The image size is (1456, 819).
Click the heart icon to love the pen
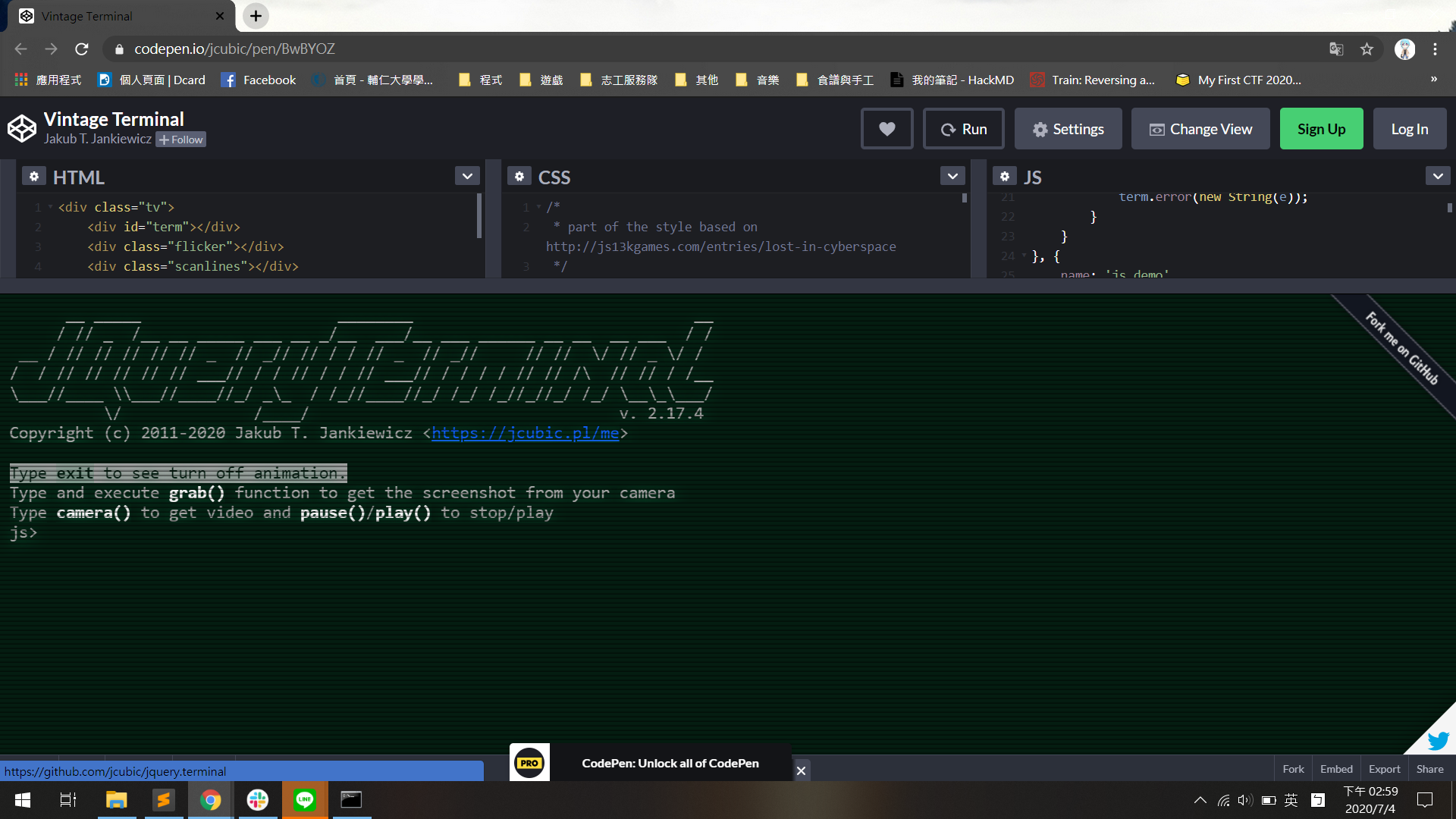[x=886, y=129]
